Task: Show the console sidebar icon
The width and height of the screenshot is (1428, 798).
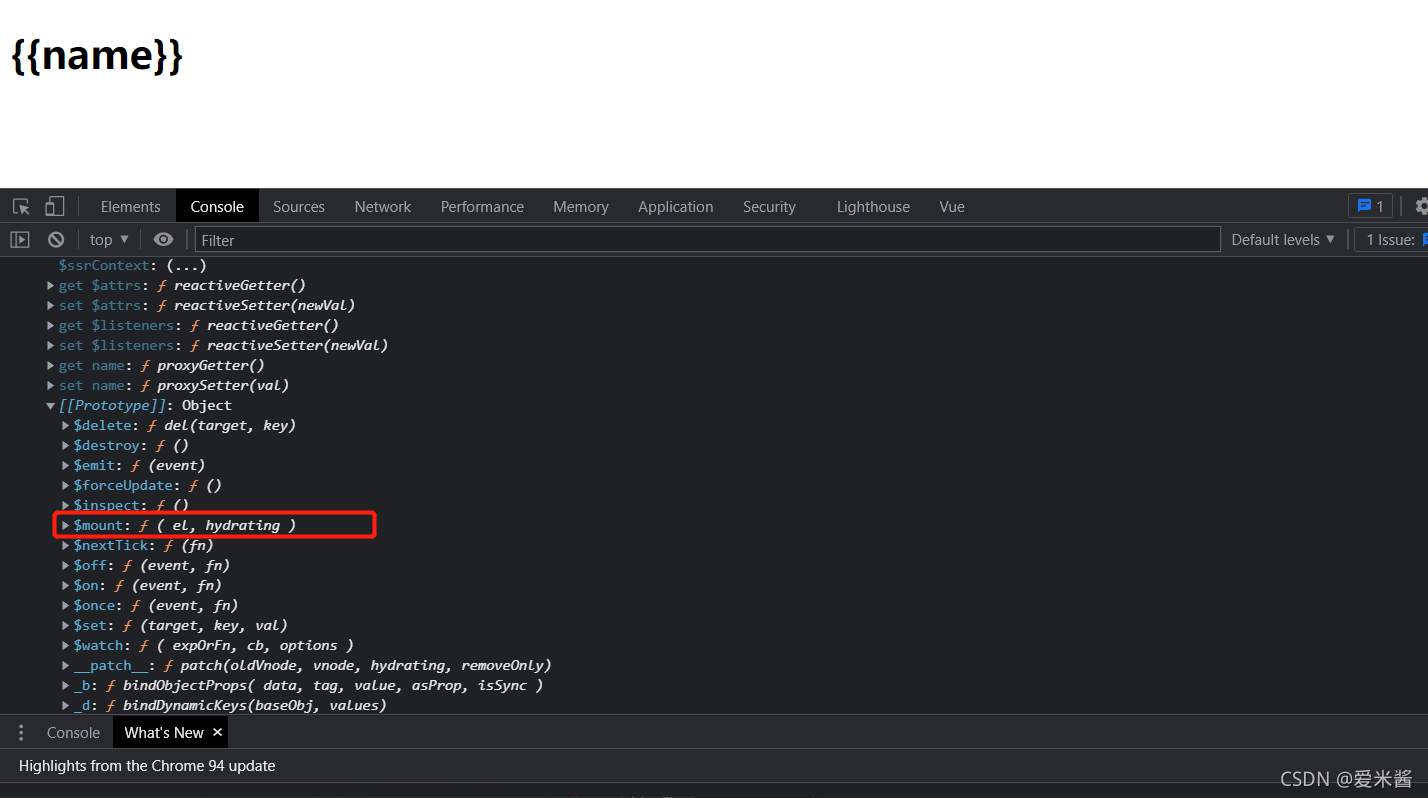Action: point(20,240)
